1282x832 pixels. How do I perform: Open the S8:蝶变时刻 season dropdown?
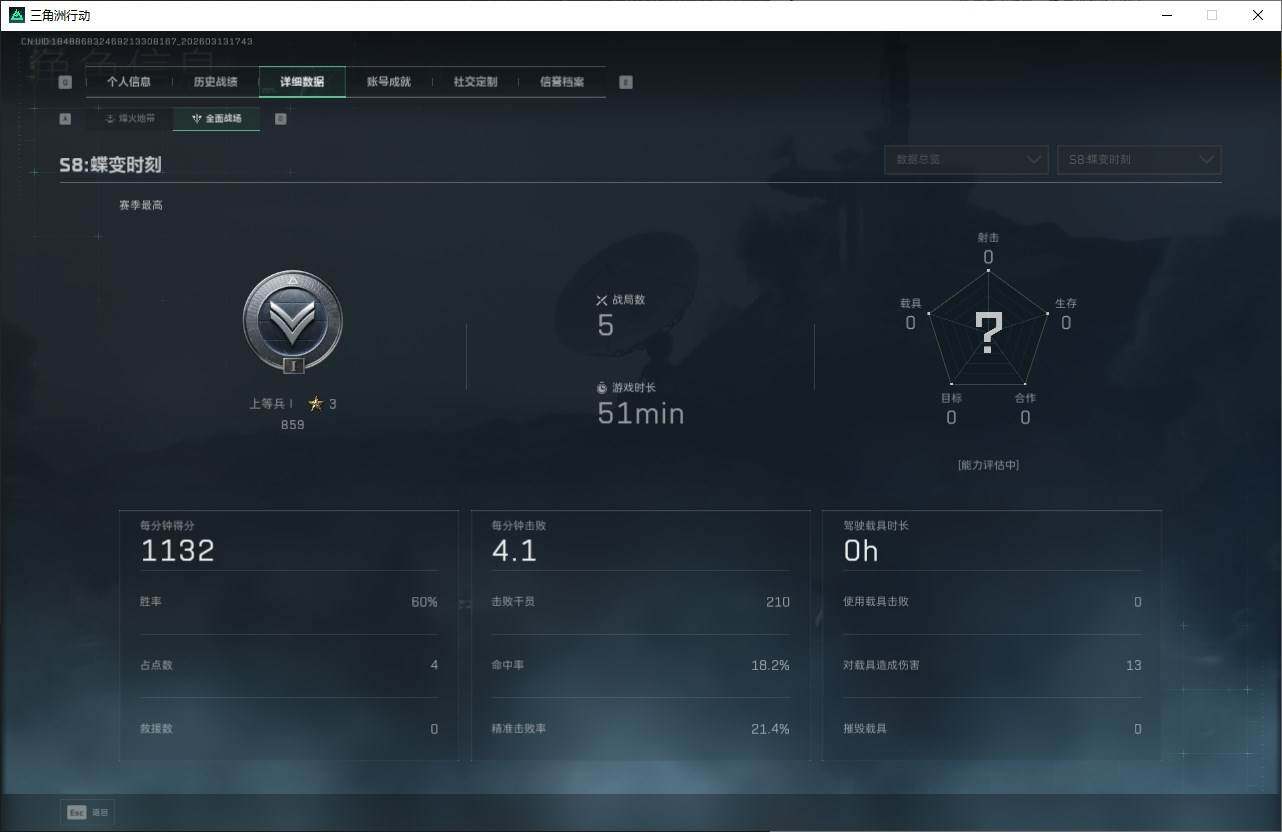pyautogui.click(x=1139, y=160)
